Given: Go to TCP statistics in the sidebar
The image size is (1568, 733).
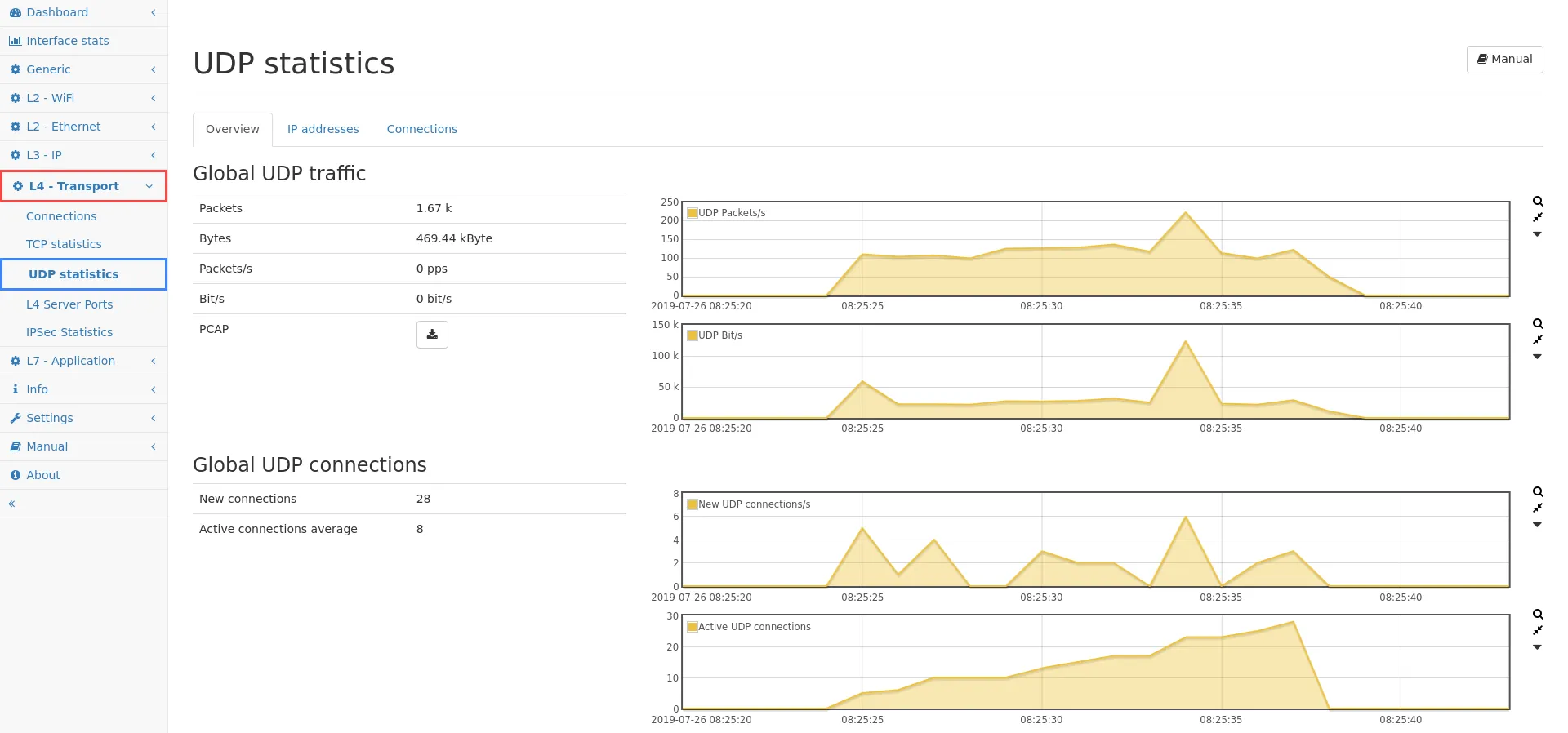Looking at the screenshot, I should coord(64,244).
